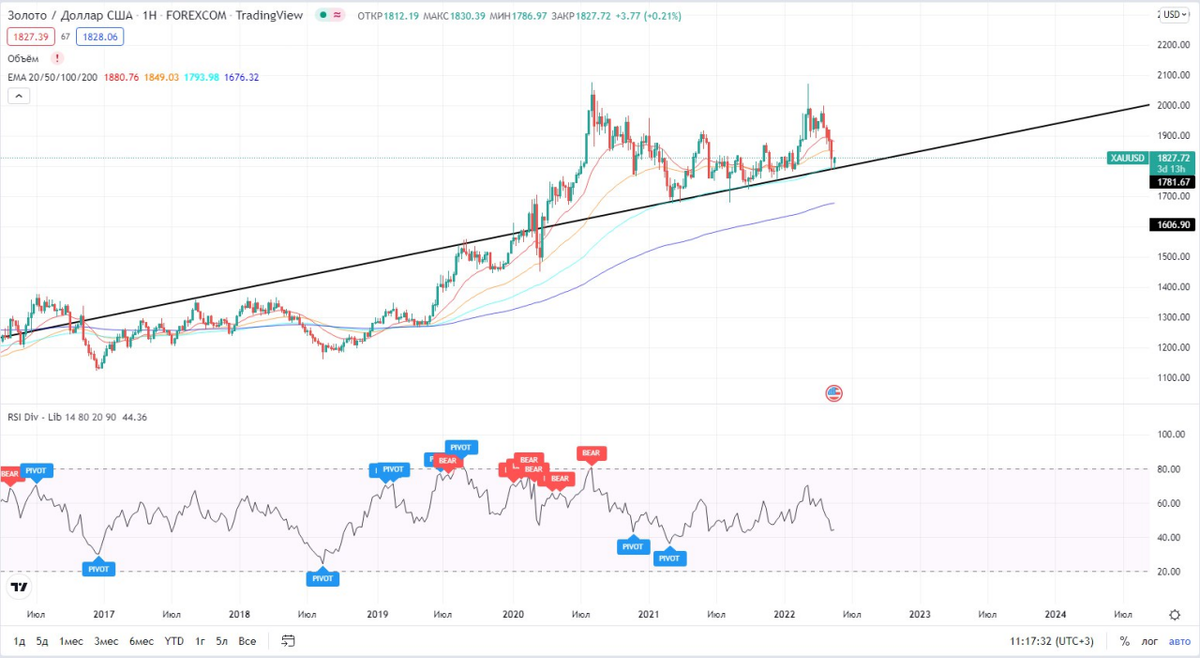Viewport: 1200px width, 658px height.
Task: Select the 5л time range
Action: (x=220, y=641)
